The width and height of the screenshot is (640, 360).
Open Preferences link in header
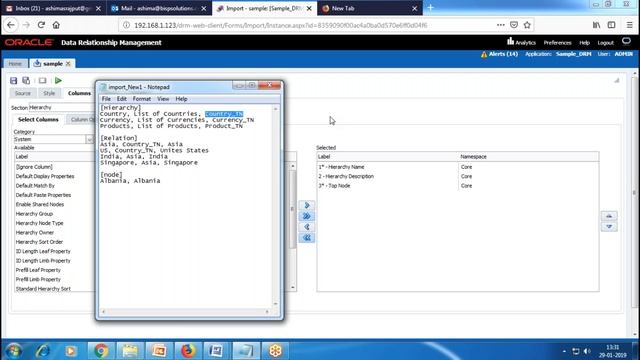point(557,43)
